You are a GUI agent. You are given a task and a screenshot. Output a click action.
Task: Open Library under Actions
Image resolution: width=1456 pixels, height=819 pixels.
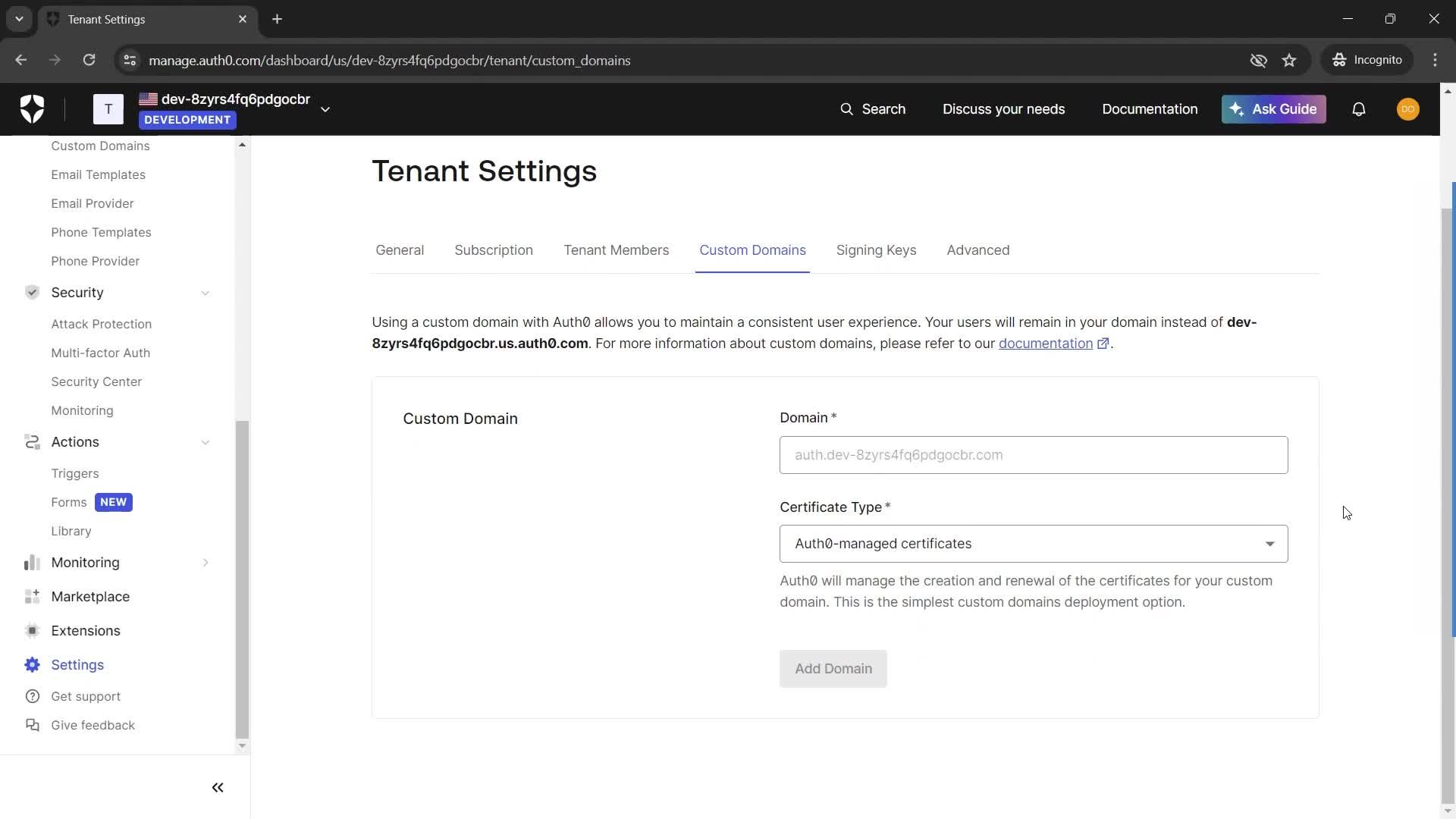71,531
